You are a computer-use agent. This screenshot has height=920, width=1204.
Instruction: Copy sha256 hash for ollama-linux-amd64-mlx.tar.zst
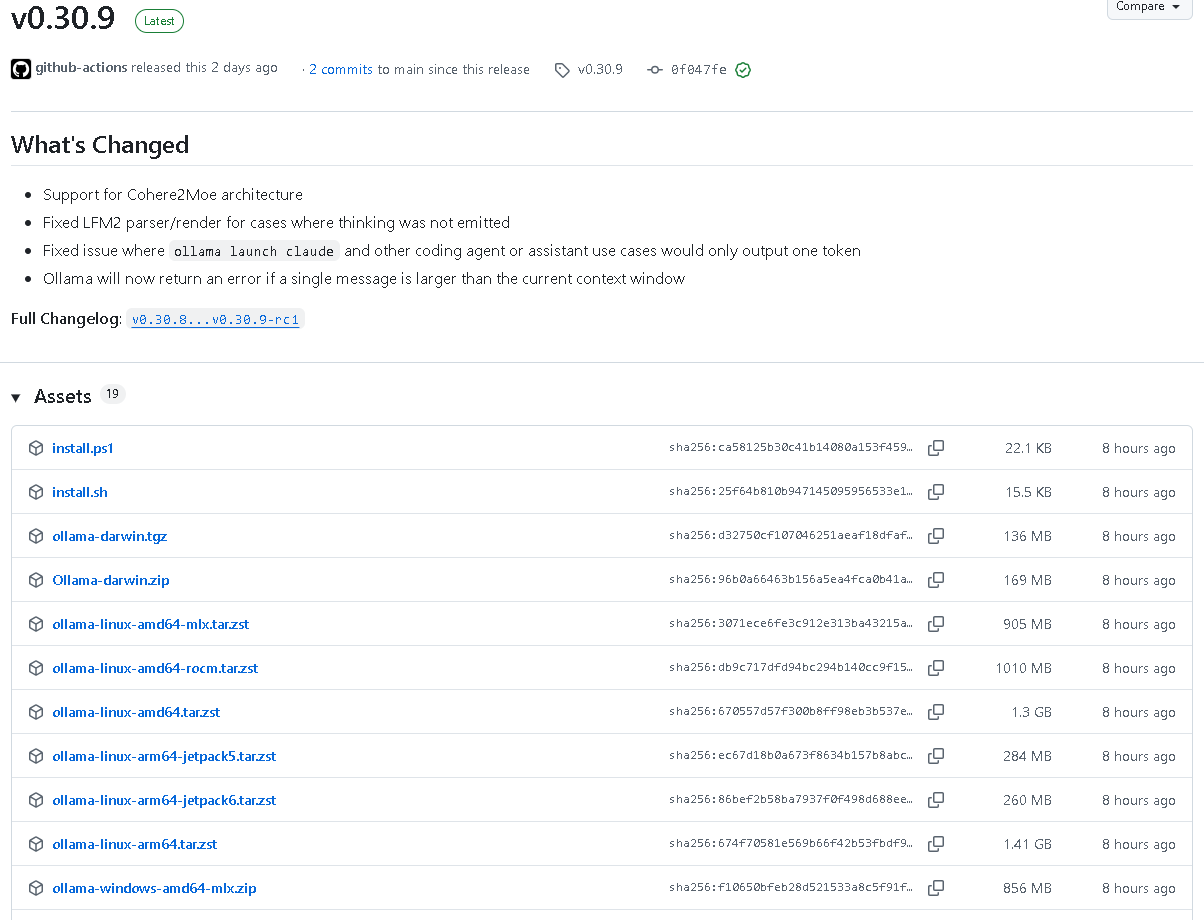(936, 624)
